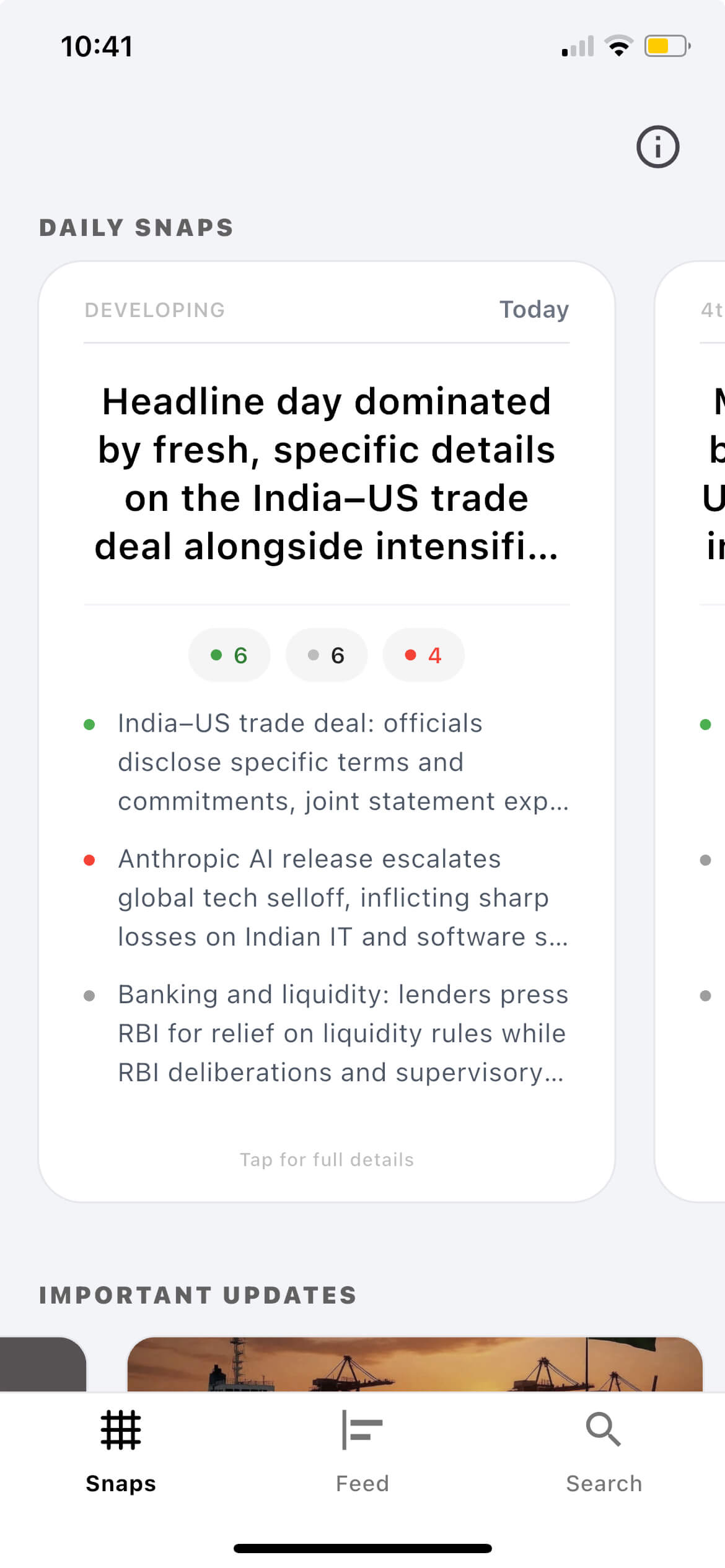Tap the cellular signal bars icon
The width and height of the screenshot is (725, 1568).
[578, 47]
